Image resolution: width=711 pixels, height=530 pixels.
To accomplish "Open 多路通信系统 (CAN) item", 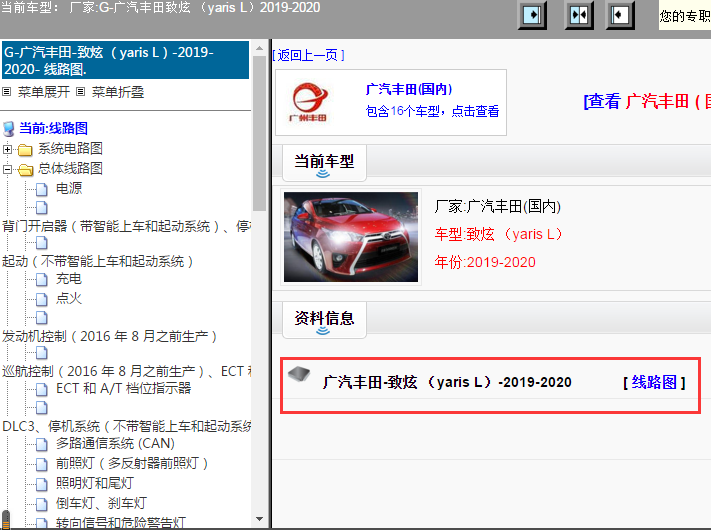I will click(115, 443).
